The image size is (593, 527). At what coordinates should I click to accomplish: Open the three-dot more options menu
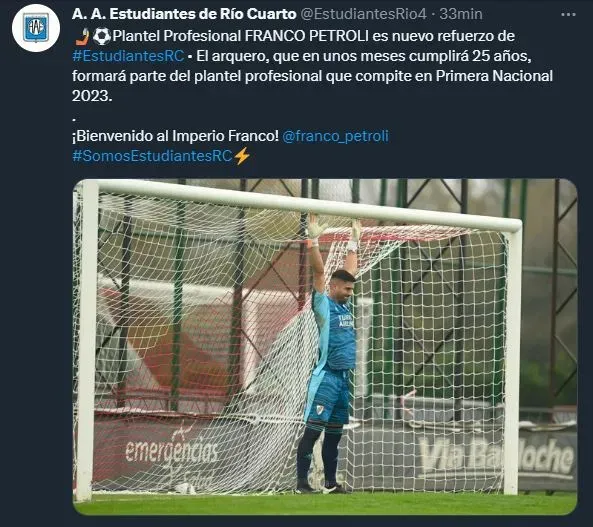click(568, 14)
